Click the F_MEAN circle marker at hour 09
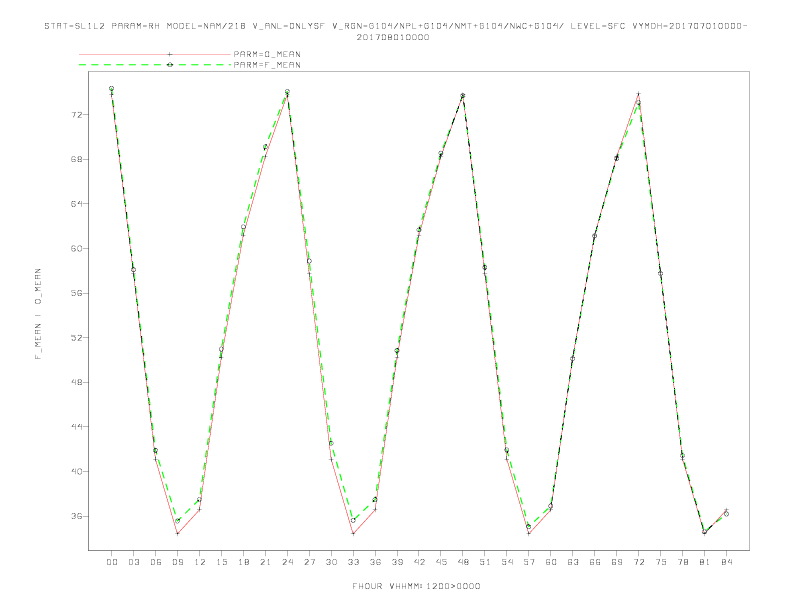 point(178,521)
